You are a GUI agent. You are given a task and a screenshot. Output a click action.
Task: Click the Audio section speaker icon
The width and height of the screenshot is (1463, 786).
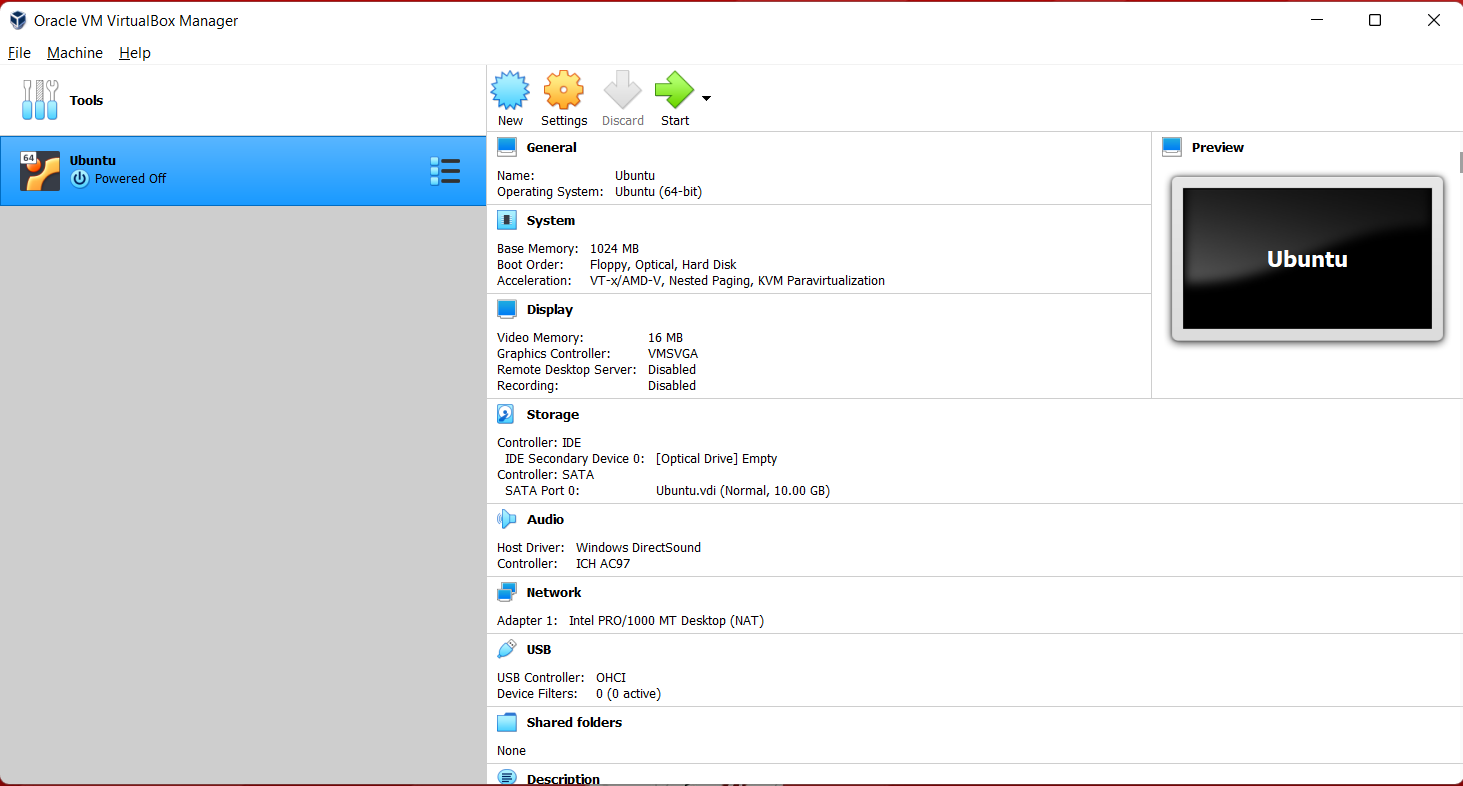[x=506, y=518]
